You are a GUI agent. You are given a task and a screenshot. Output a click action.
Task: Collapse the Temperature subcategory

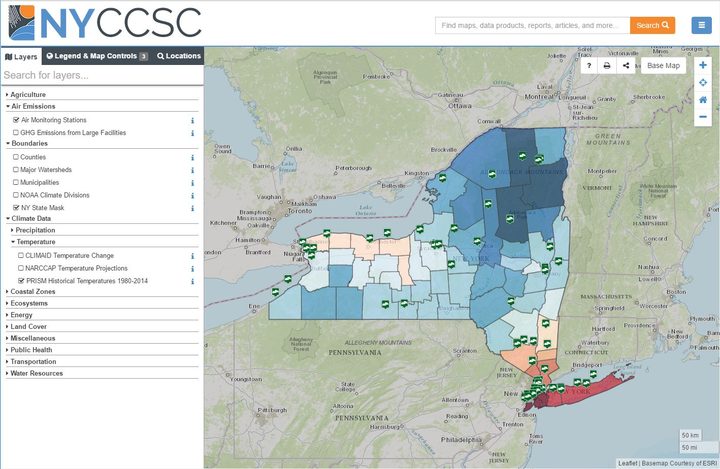tap(34, 242)
